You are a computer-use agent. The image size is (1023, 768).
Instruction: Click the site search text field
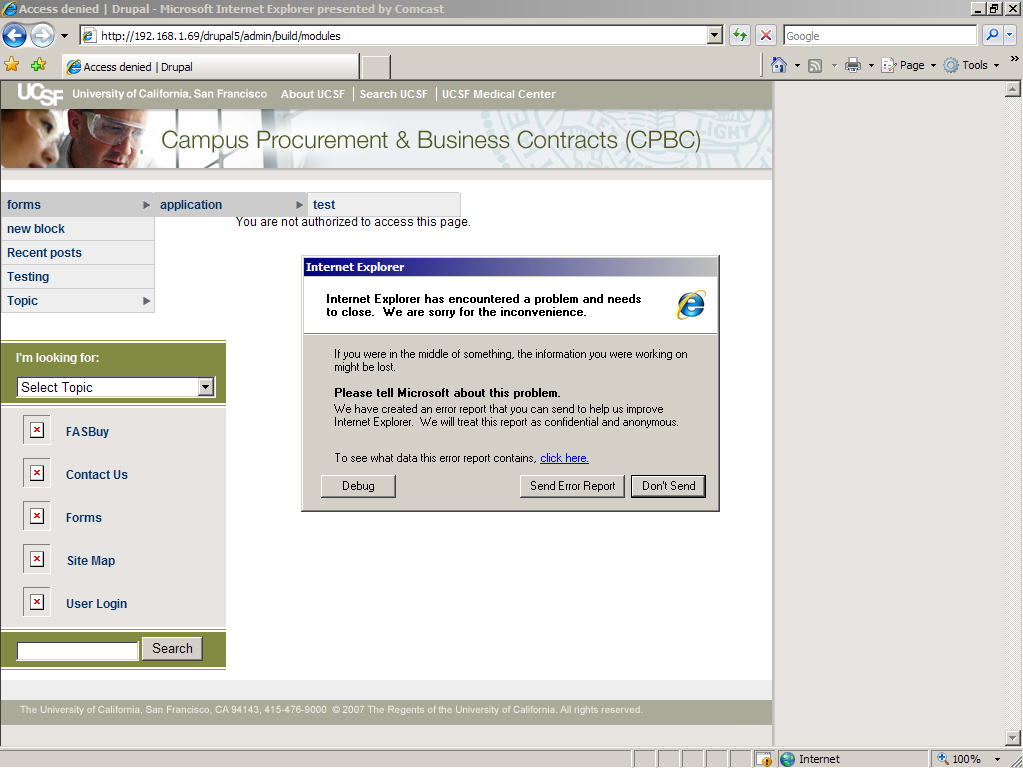click(x=78, y=651)
